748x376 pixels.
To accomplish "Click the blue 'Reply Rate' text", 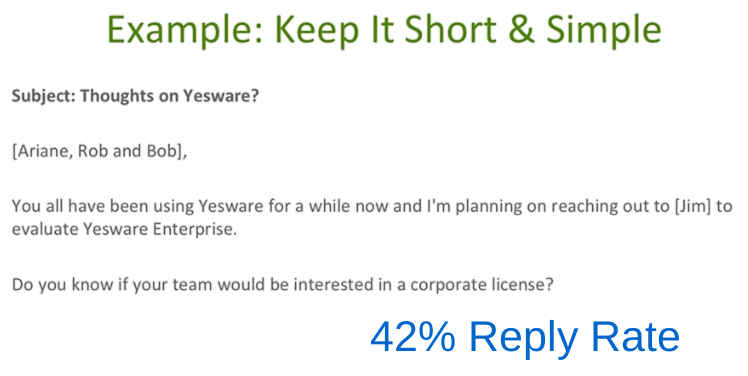I will click(x=574, y=338).
